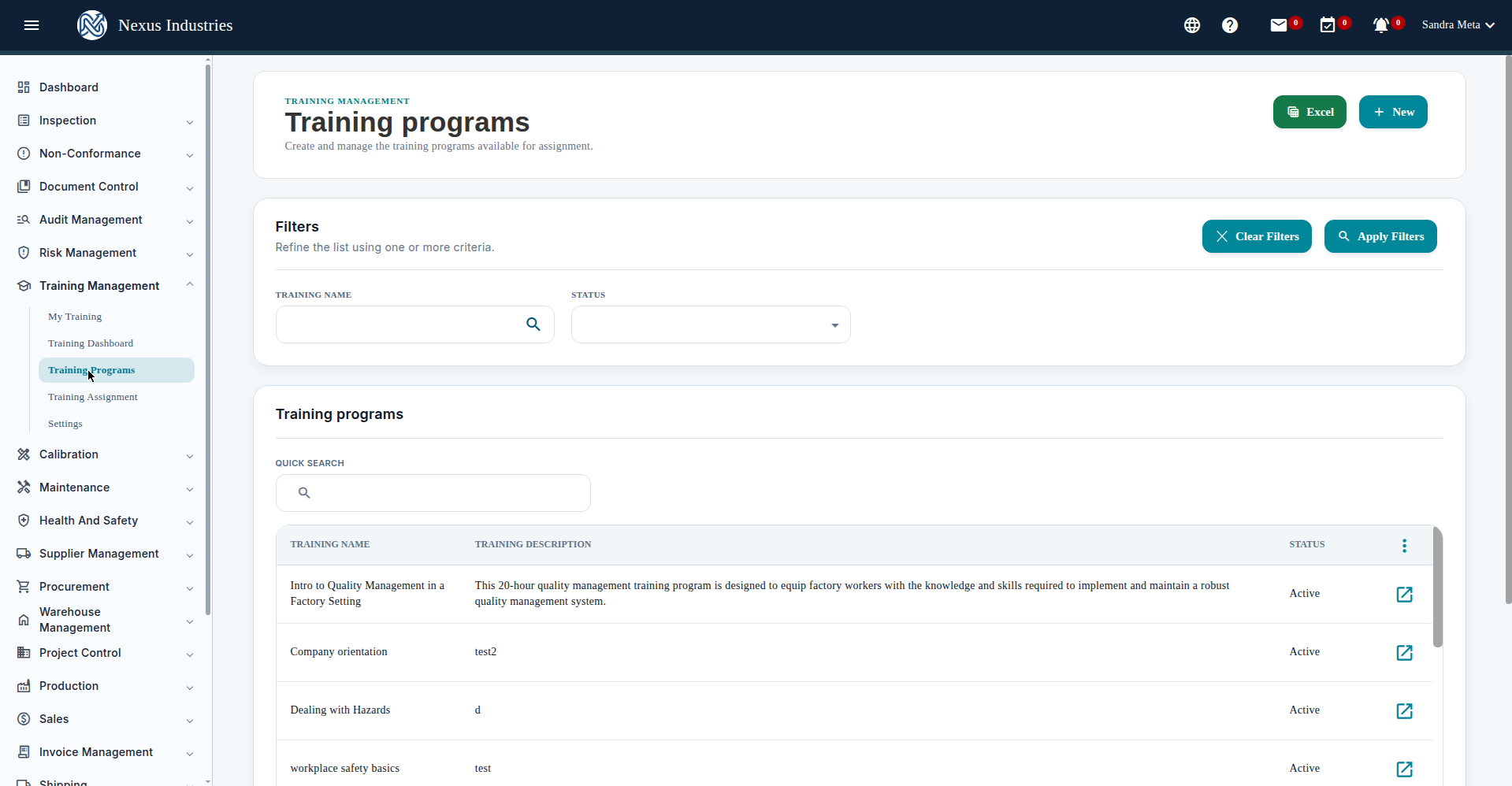Image resolution: width=1512 pixels, height=786 pixels.
Task: Export the list with Excel button
Action: coord(1310,112)
